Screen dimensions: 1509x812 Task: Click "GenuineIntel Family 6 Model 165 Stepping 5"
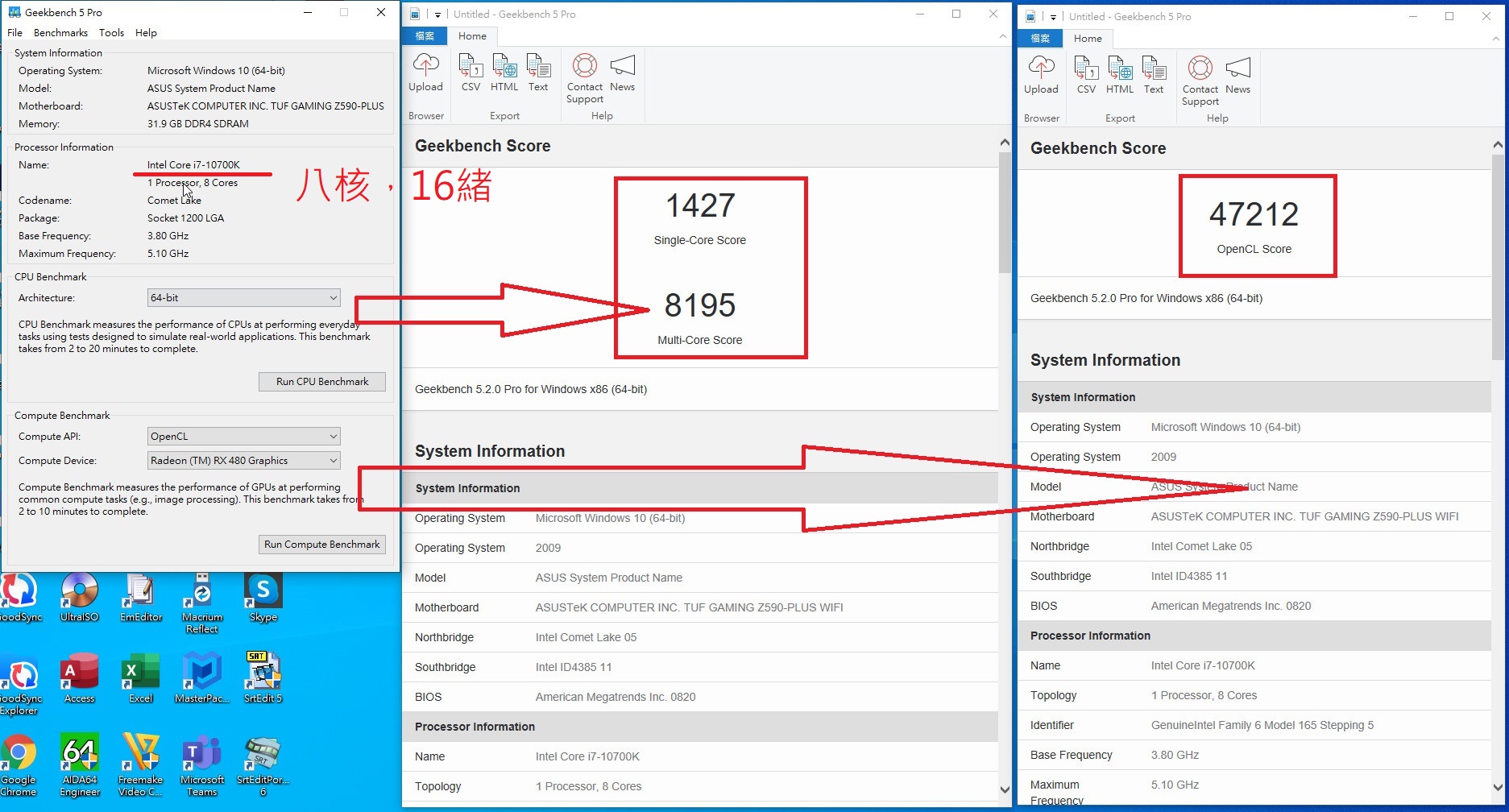click(1262, 725)
